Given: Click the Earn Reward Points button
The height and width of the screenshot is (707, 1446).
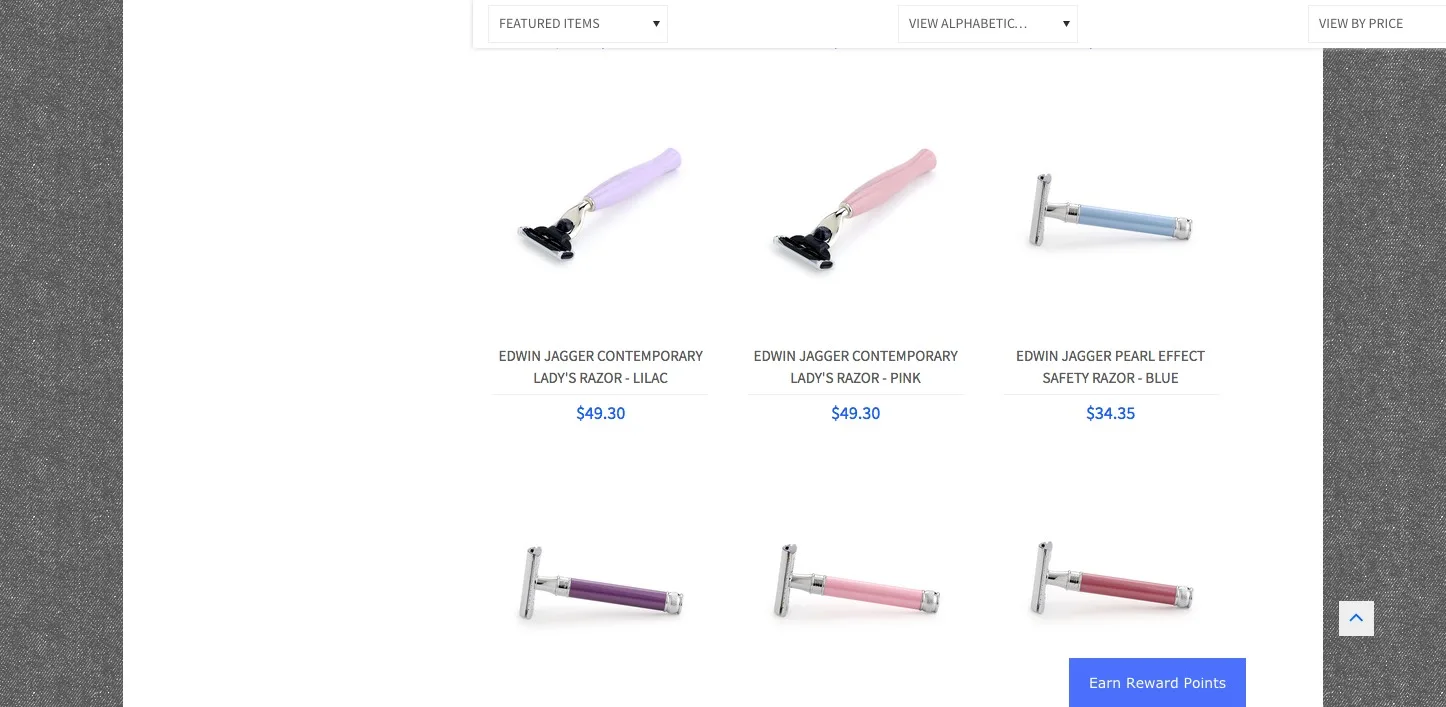Looking at the screenshot, I should [1157, 683].
